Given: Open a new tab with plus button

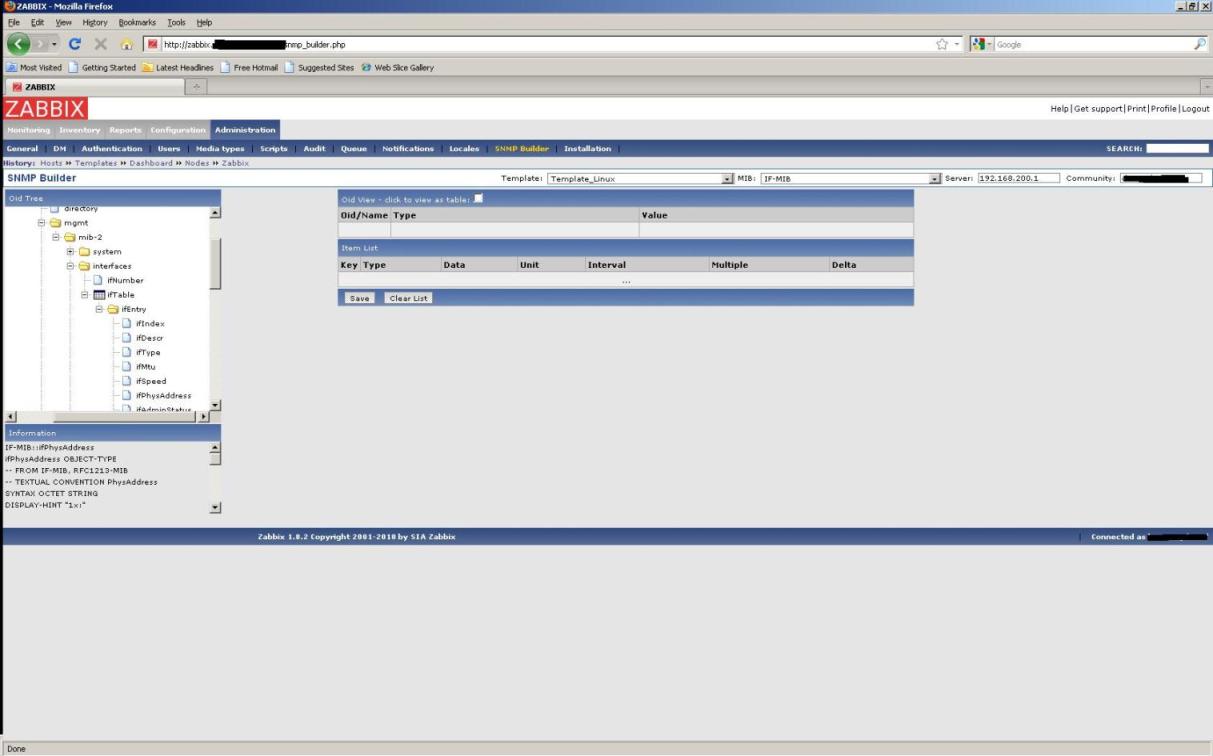Looking at the screenshot, I should click(x=196, y=87).
